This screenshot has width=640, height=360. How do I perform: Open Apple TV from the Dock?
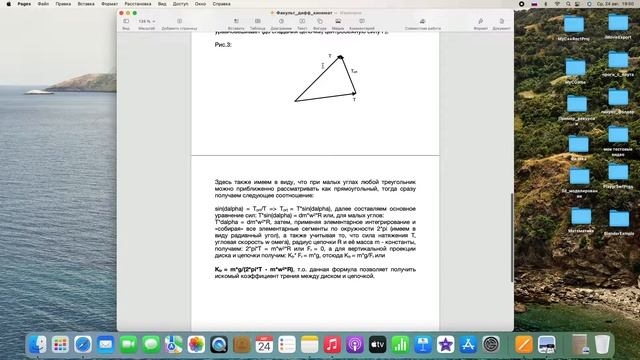(x=378, y=344)
